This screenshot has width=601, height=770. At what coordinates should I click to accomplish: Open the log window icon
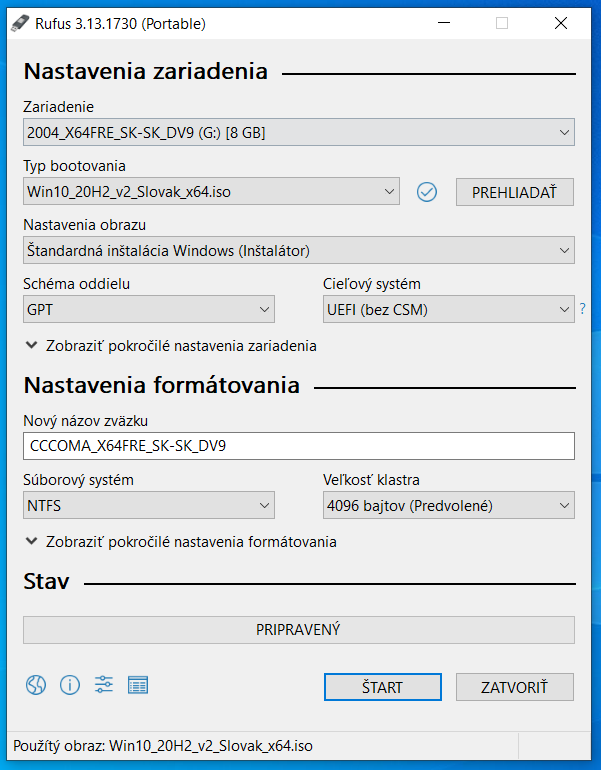[x=137, y=685]
